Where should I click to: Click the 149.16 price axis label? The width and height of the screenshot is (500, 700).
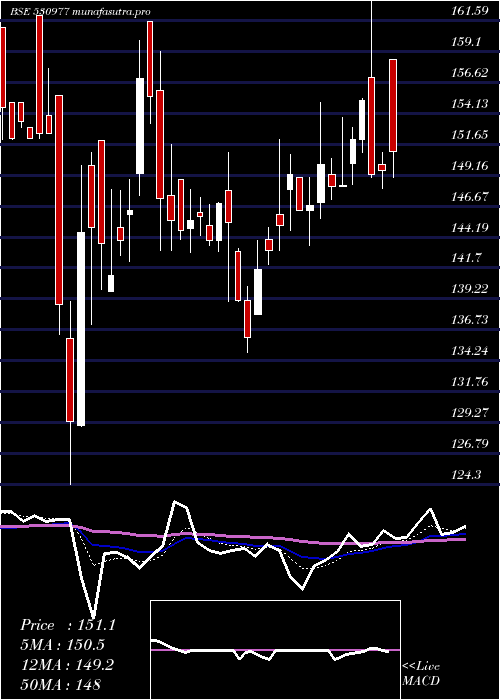(x=469, y=166)
